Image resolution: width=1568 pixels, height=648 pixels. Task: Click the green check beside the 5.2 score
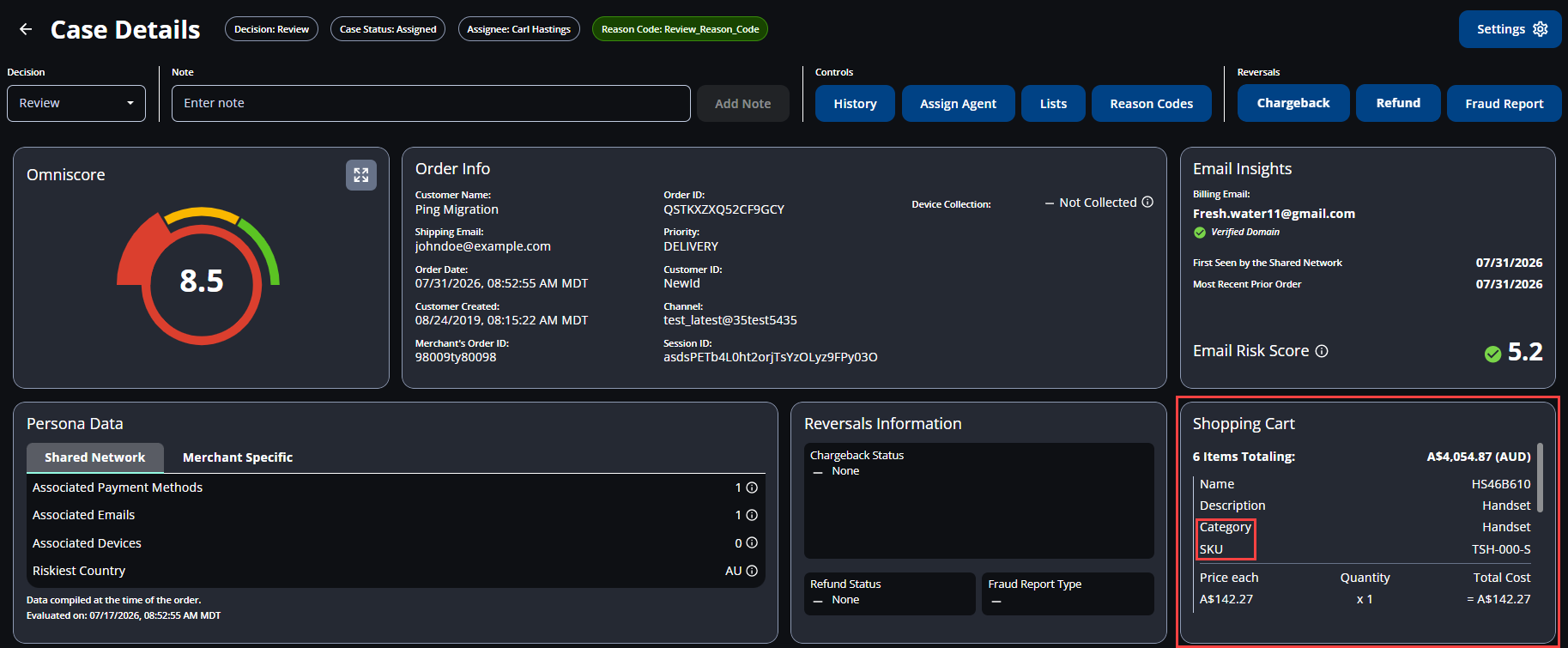[x=1492, y=354]
